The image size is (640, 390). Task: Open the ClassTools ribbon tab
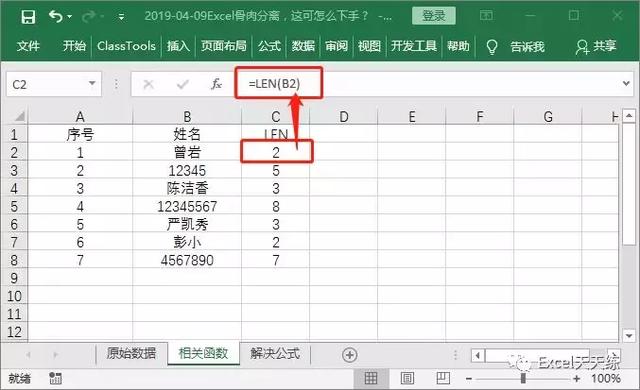(126, 46)
